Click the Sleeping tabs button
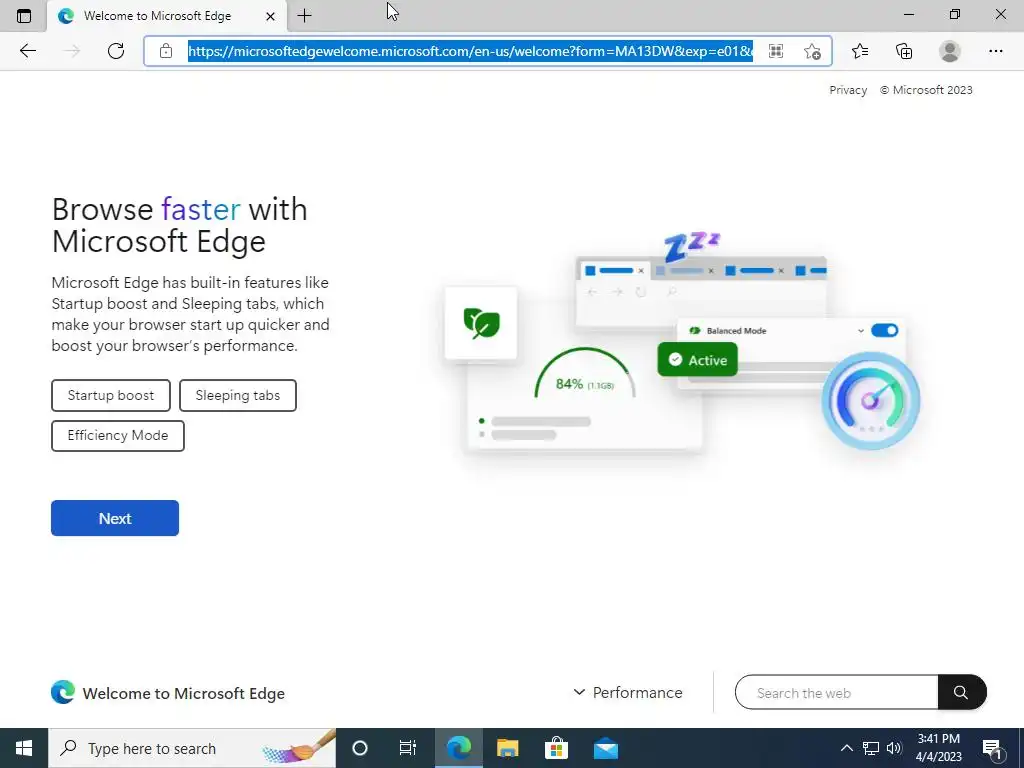Viewport: 1024px width, 768px height. [x=238, y=395]
